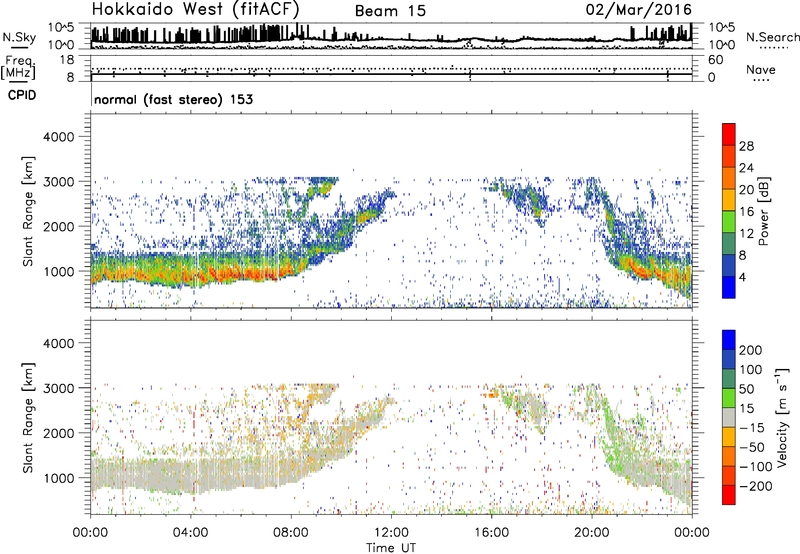Click the velocity panel 'Slant Range [km]' label

pyautogui.click(x=28, y=418)
